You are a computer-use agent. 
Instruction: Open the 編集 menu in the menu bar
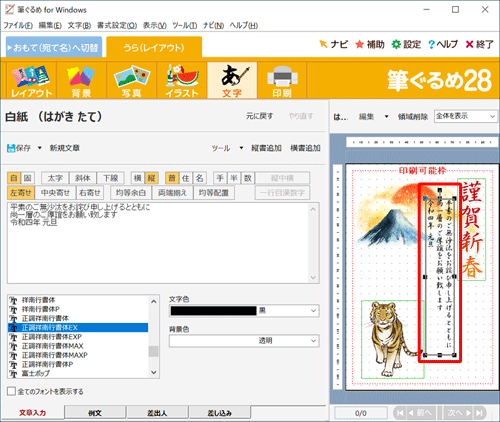click(50, 25)
